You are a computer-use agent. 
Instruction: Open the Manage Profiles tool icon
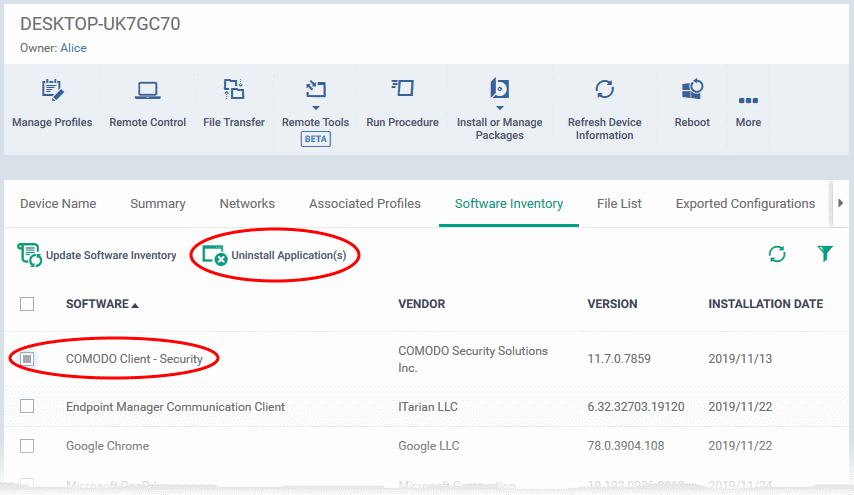(x=52, y=90)
